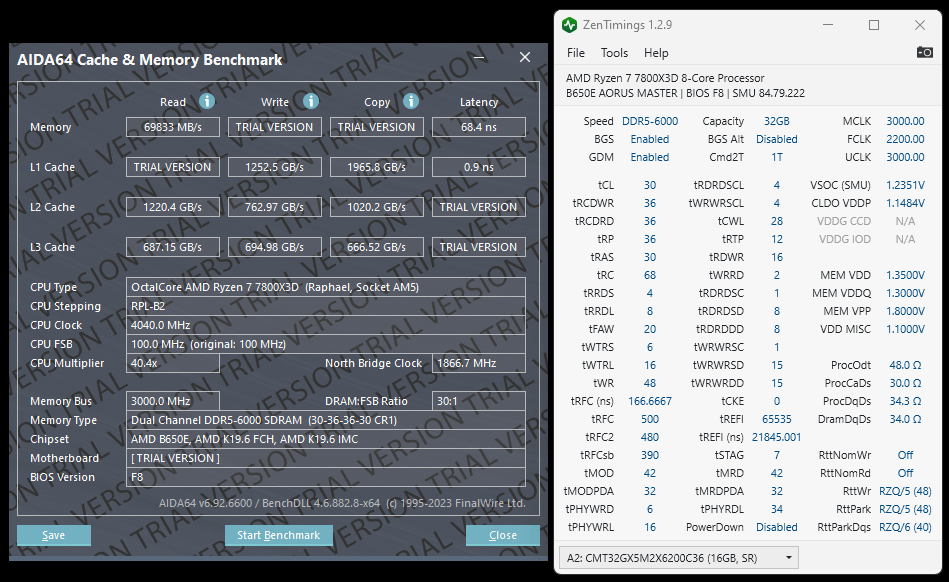Click the Read info icon in AIDA64

[x=207, y=101]
